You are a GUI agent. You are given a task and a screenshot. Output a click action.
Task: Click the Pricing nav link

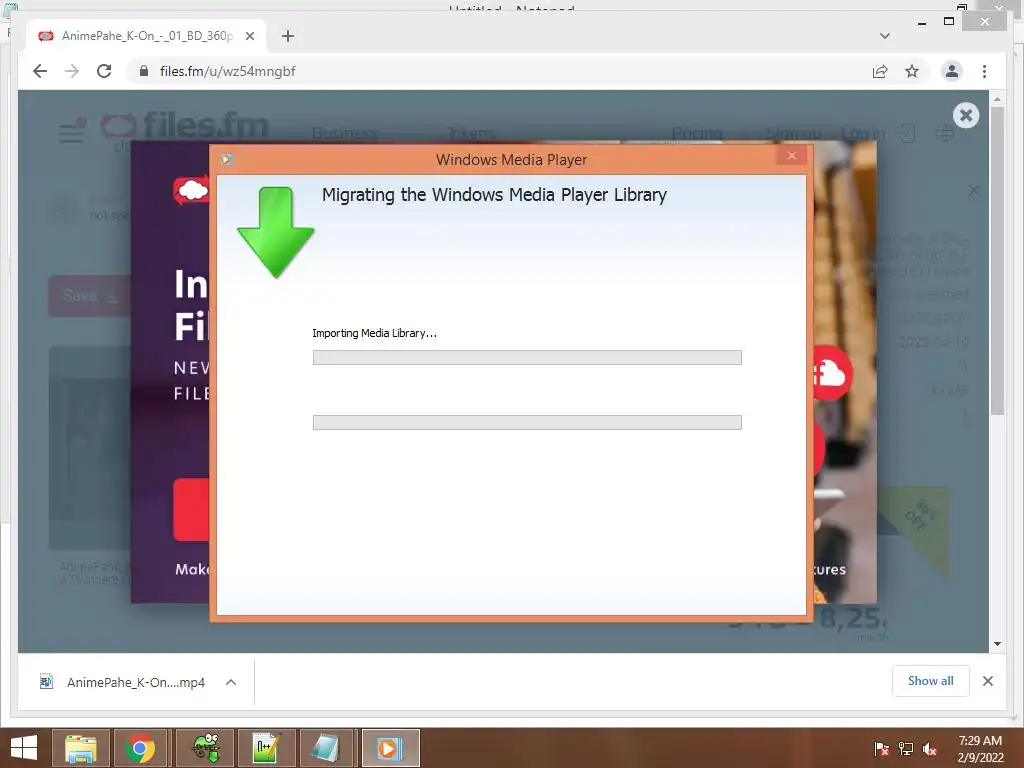coord(697,134)
